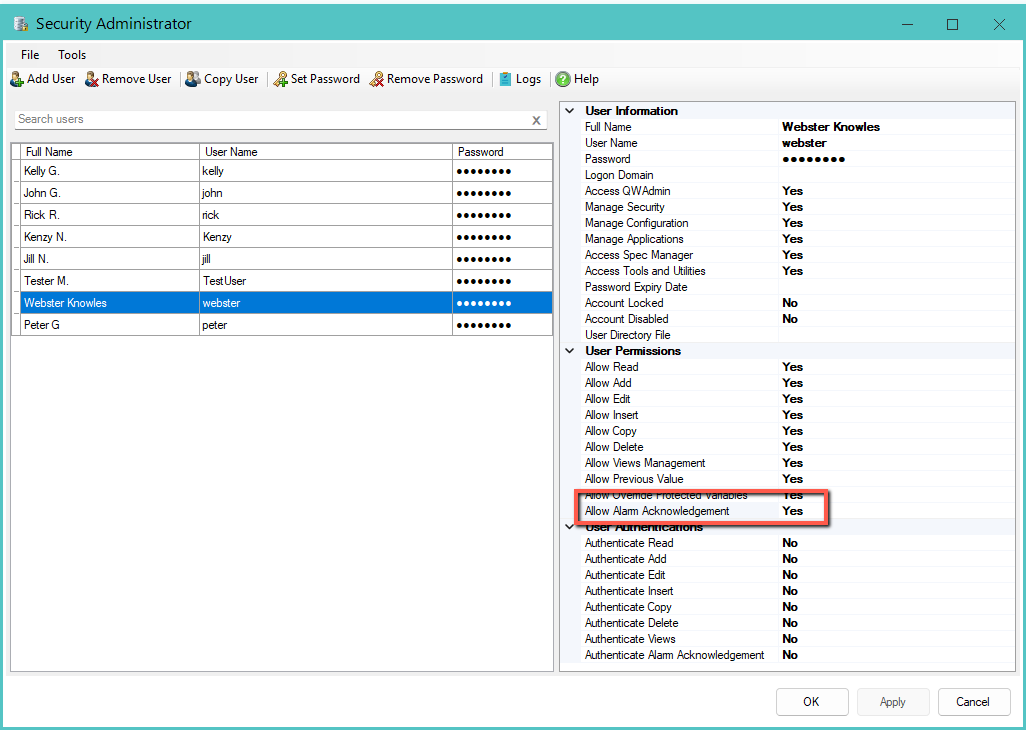This screenshot has height=730, width=1026.
Task: Click the Account Disabled property
Action: pos(797,319)
